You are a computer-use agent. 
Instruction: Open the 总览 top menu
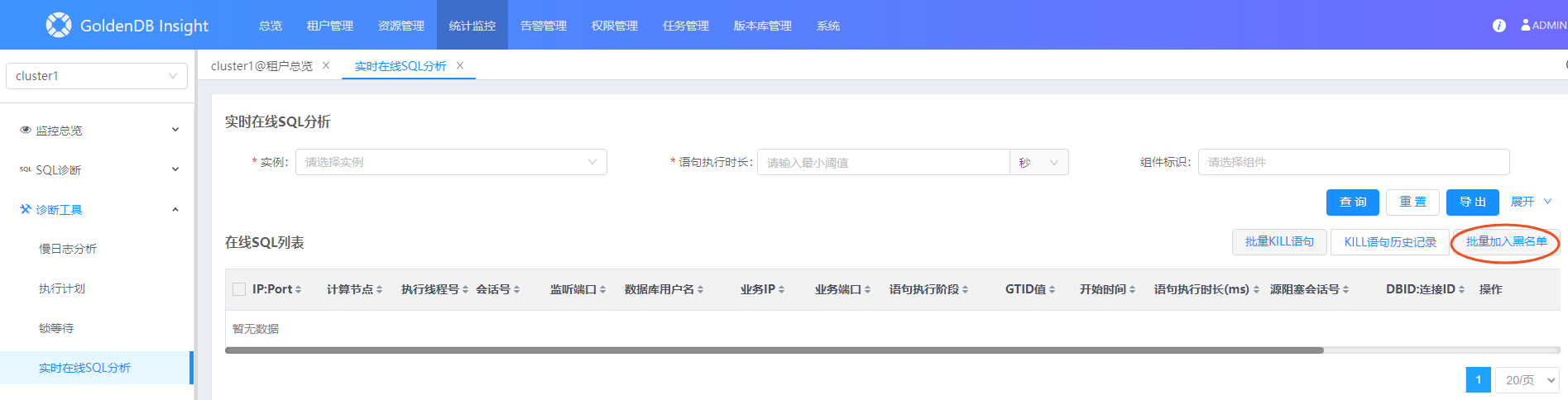click(271, 26)
